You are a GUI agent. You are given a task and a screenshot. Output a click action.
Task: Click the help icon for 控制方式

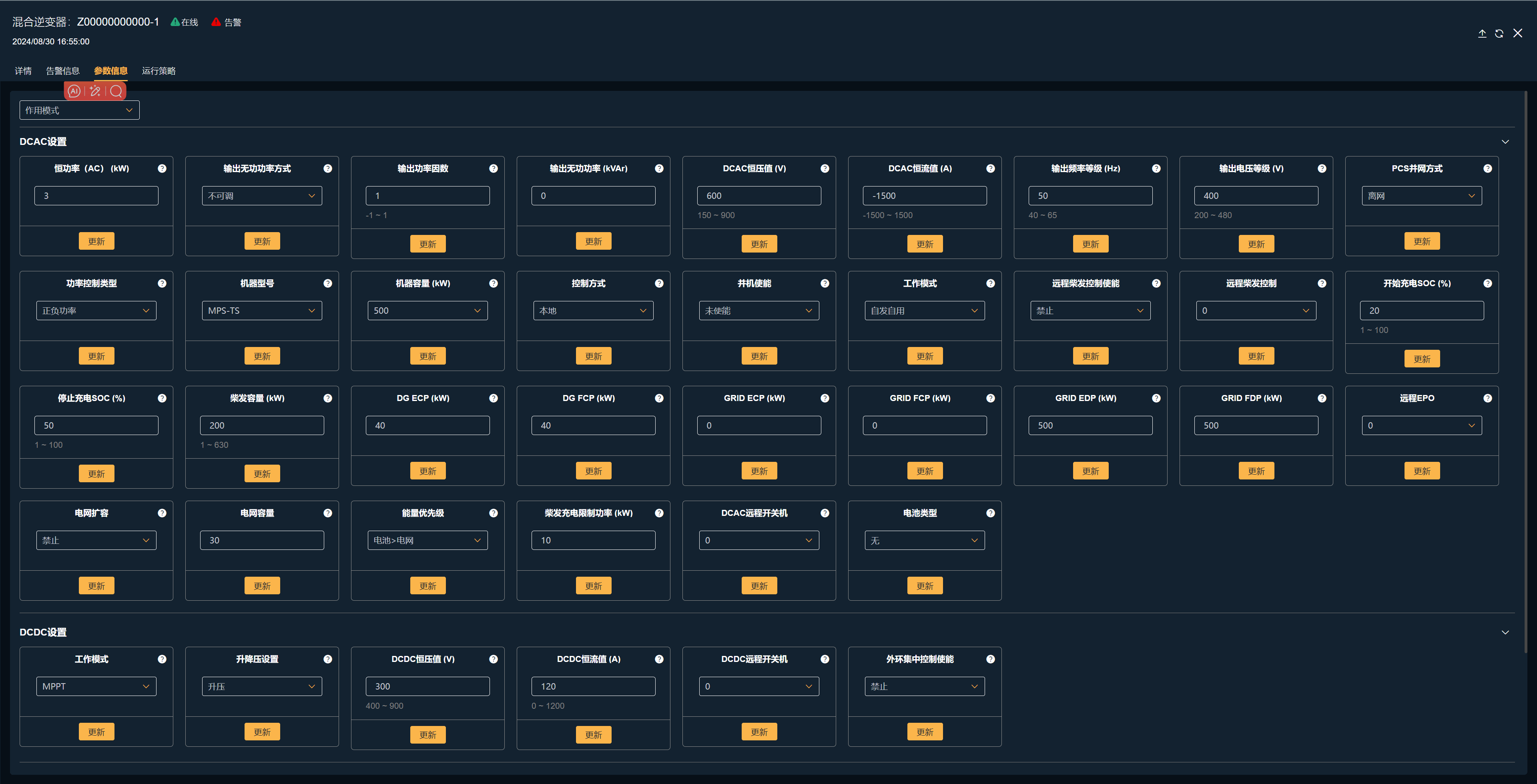point(659,283)
